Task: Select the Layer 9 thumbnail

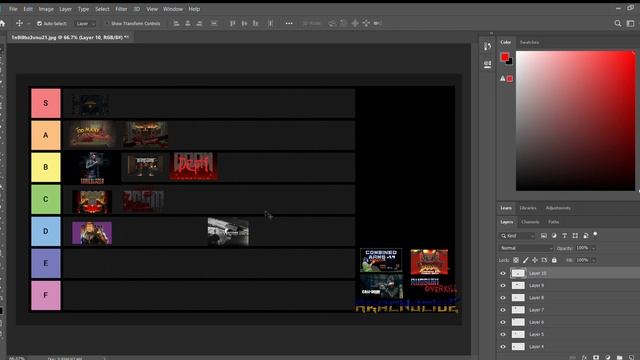Action: [x=518, y=285]
